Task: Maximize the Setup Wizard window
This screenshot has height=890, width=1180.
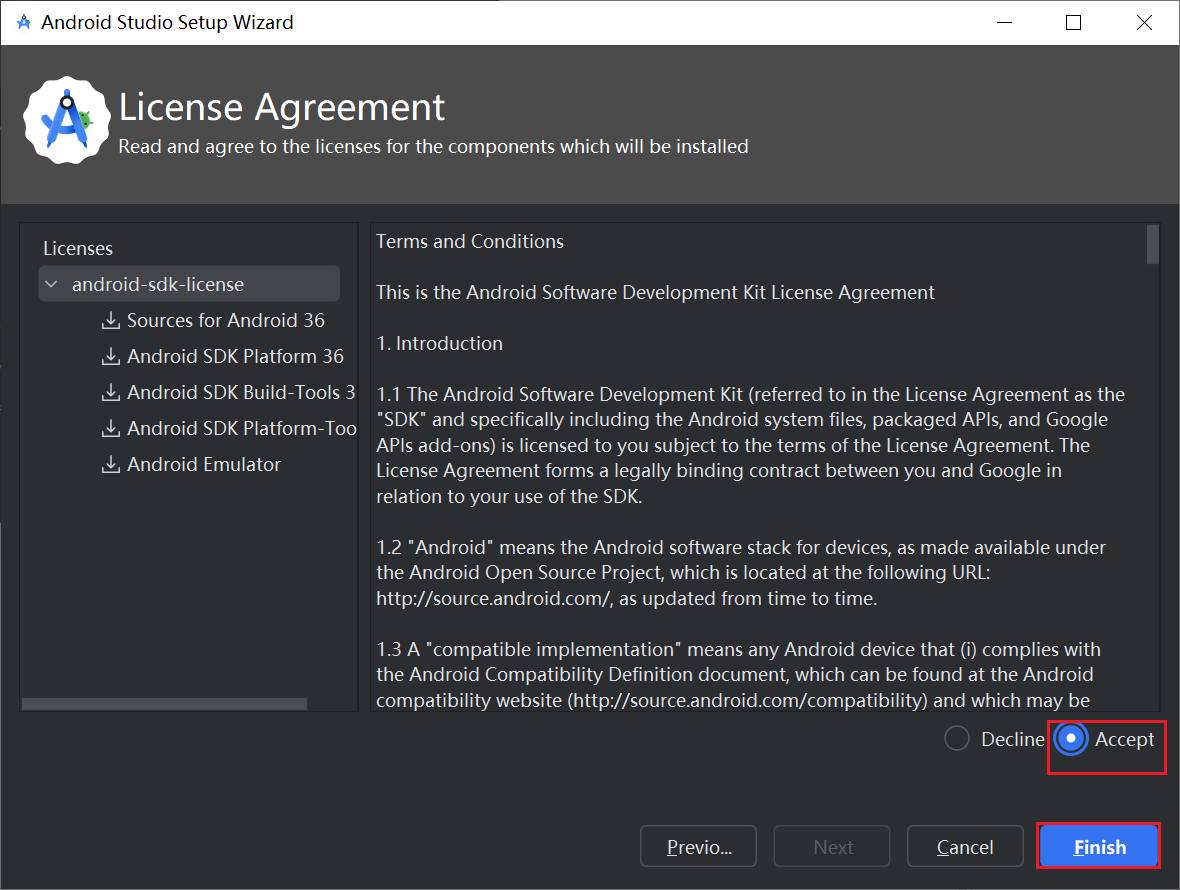Action: click(1073, 22)
